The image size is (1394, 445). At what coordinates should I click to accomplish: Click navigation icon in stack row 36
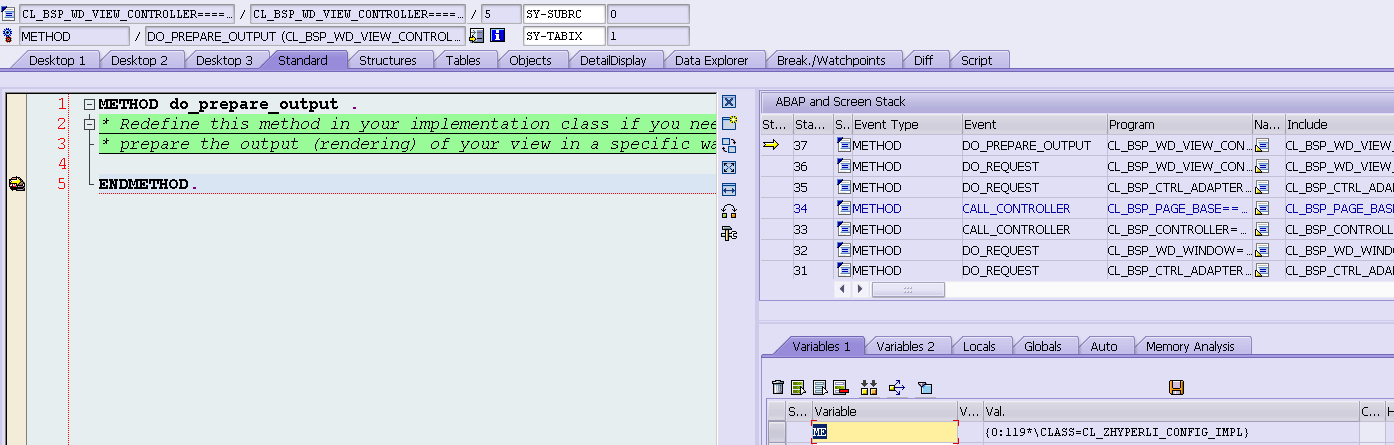[1262, 166]
